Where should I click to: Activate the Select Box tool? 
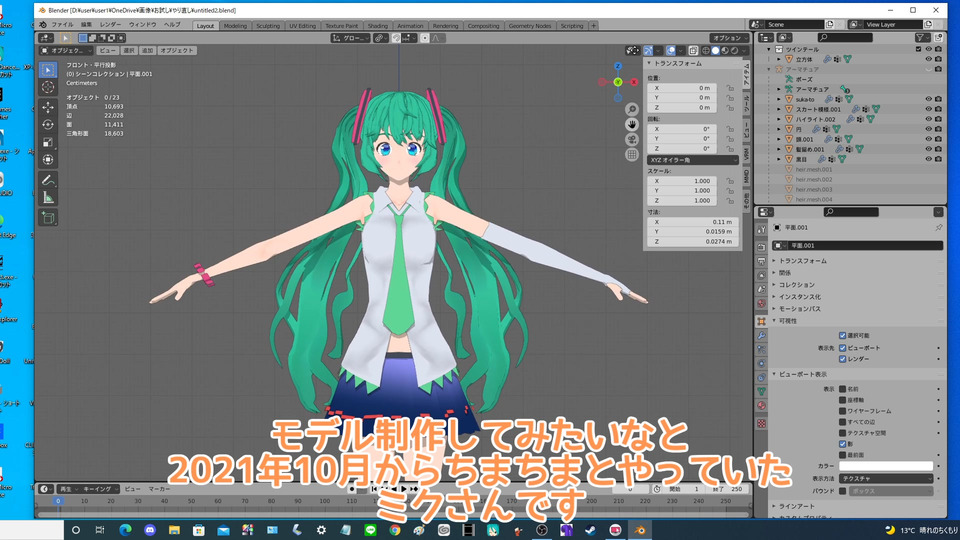48,70
